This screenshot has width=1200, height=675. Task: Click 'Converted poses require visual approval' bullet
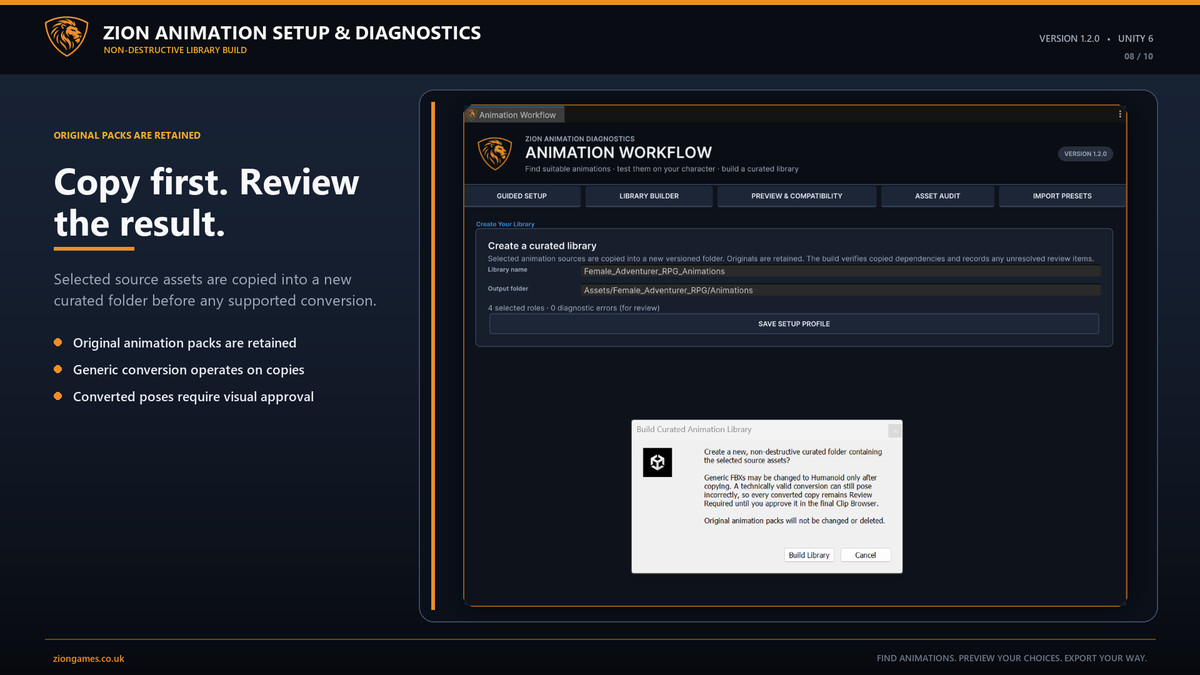193,397
